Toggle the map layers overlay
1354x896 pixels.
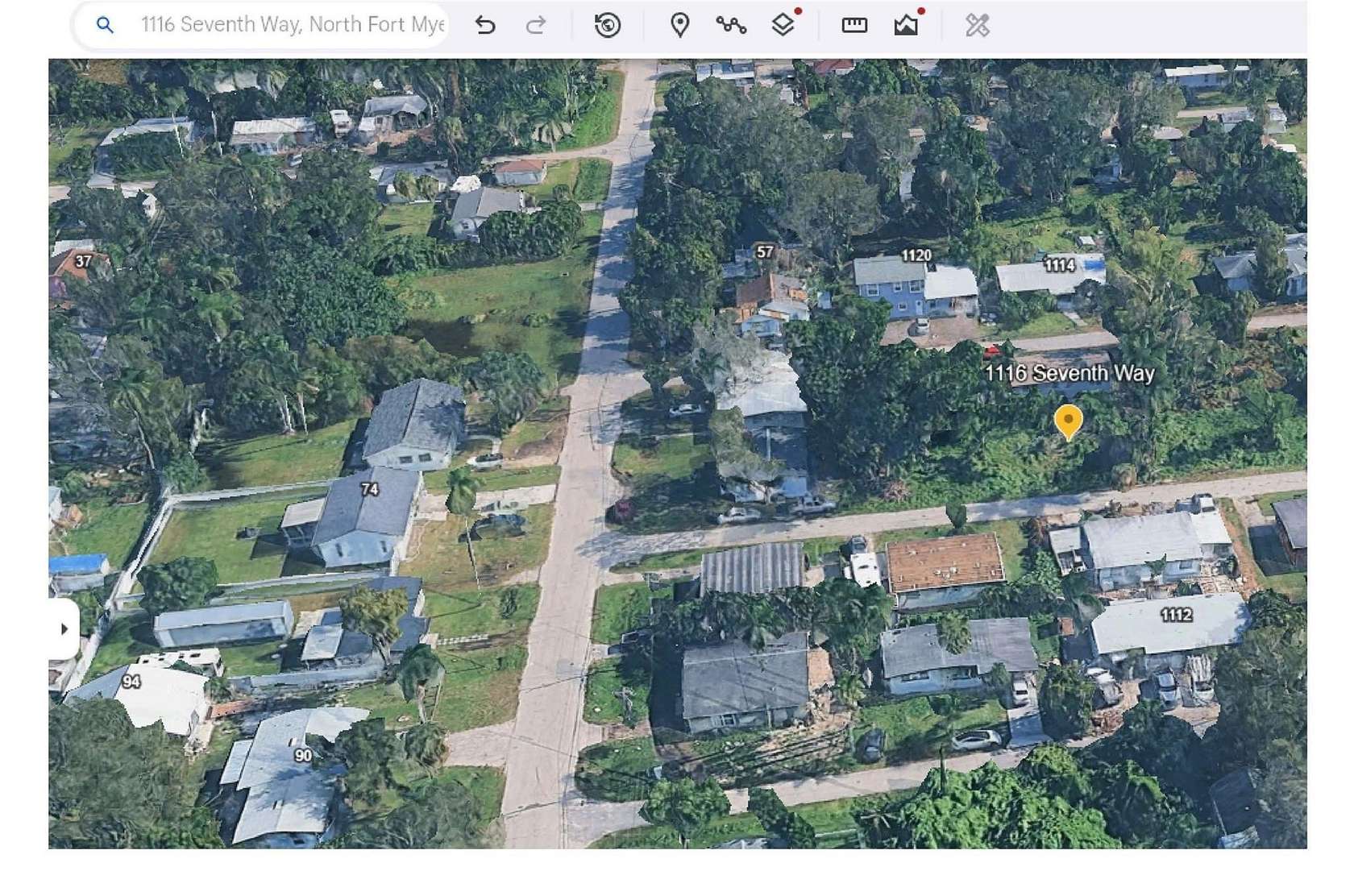pyautogui.click(x=783, y=25)
